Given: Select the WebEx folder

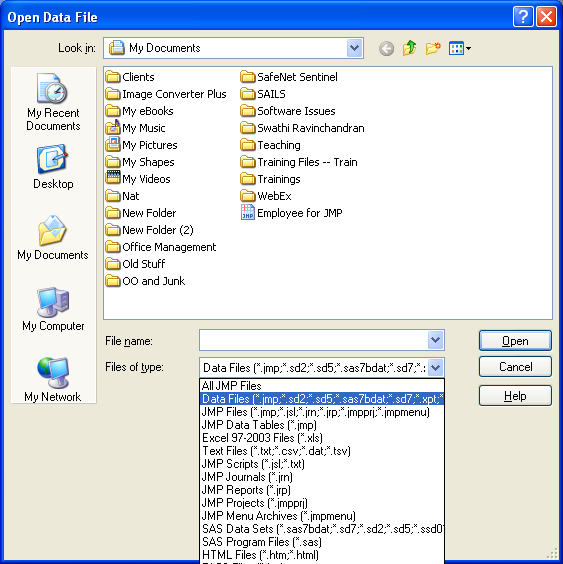Looking at the screenshot, I should pos(266,196).
